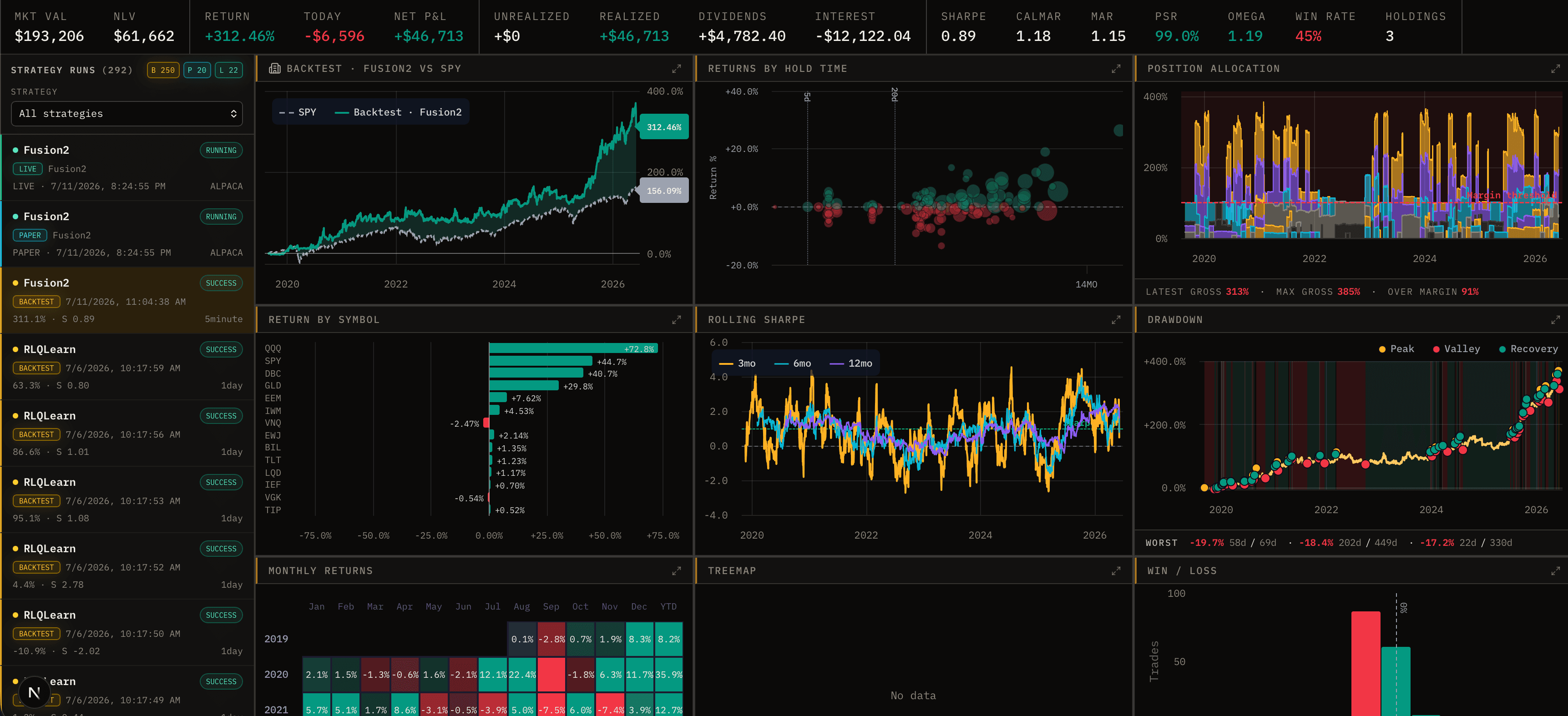Click the PAPER tag under Fusion2
The height and width of the screenshot is (716, 1568).
(30, 236)
